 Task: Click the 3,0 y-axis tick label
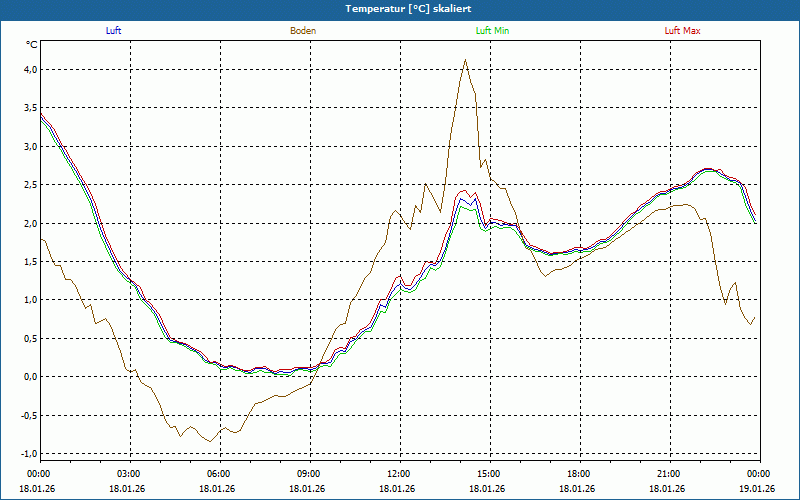point(30,147)
